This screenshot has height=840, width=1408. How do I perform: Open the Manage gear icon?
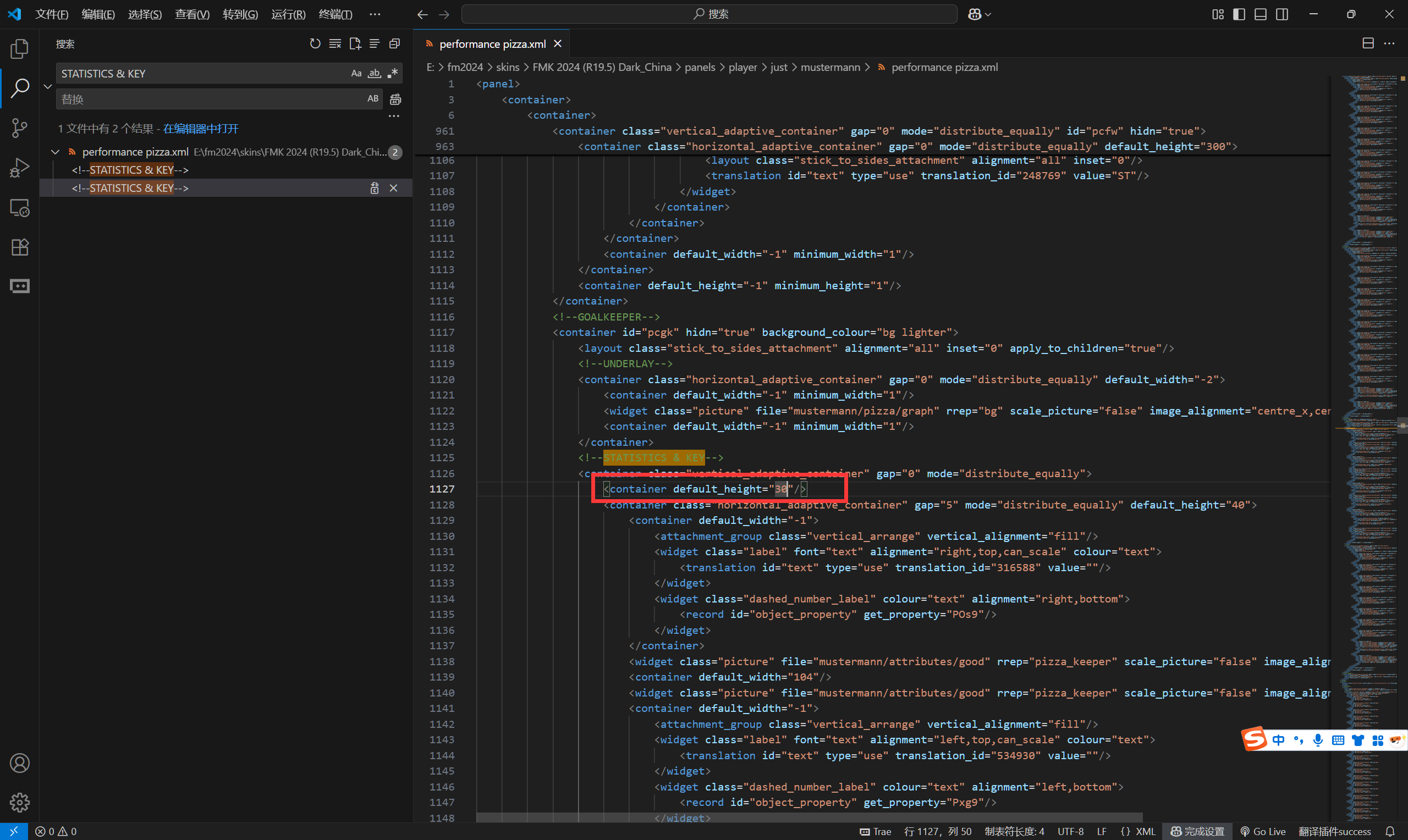[20, 802]
